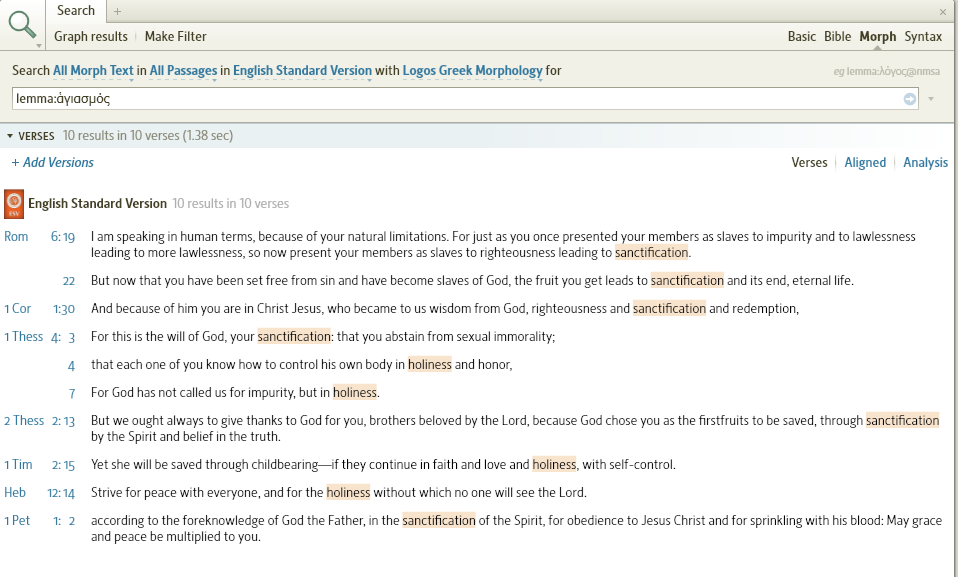The height and width of the screenshot is (577, 958).
Task: Select the Search tab
Action: [76, 11]
